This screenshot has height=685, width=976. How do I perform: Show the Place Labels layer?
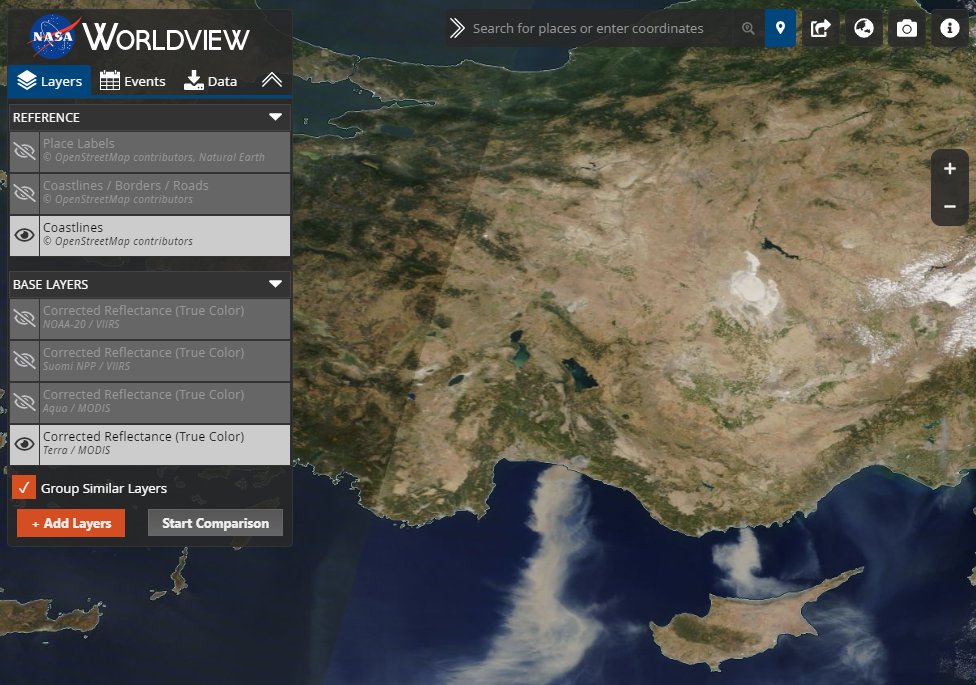click(24, 151)
